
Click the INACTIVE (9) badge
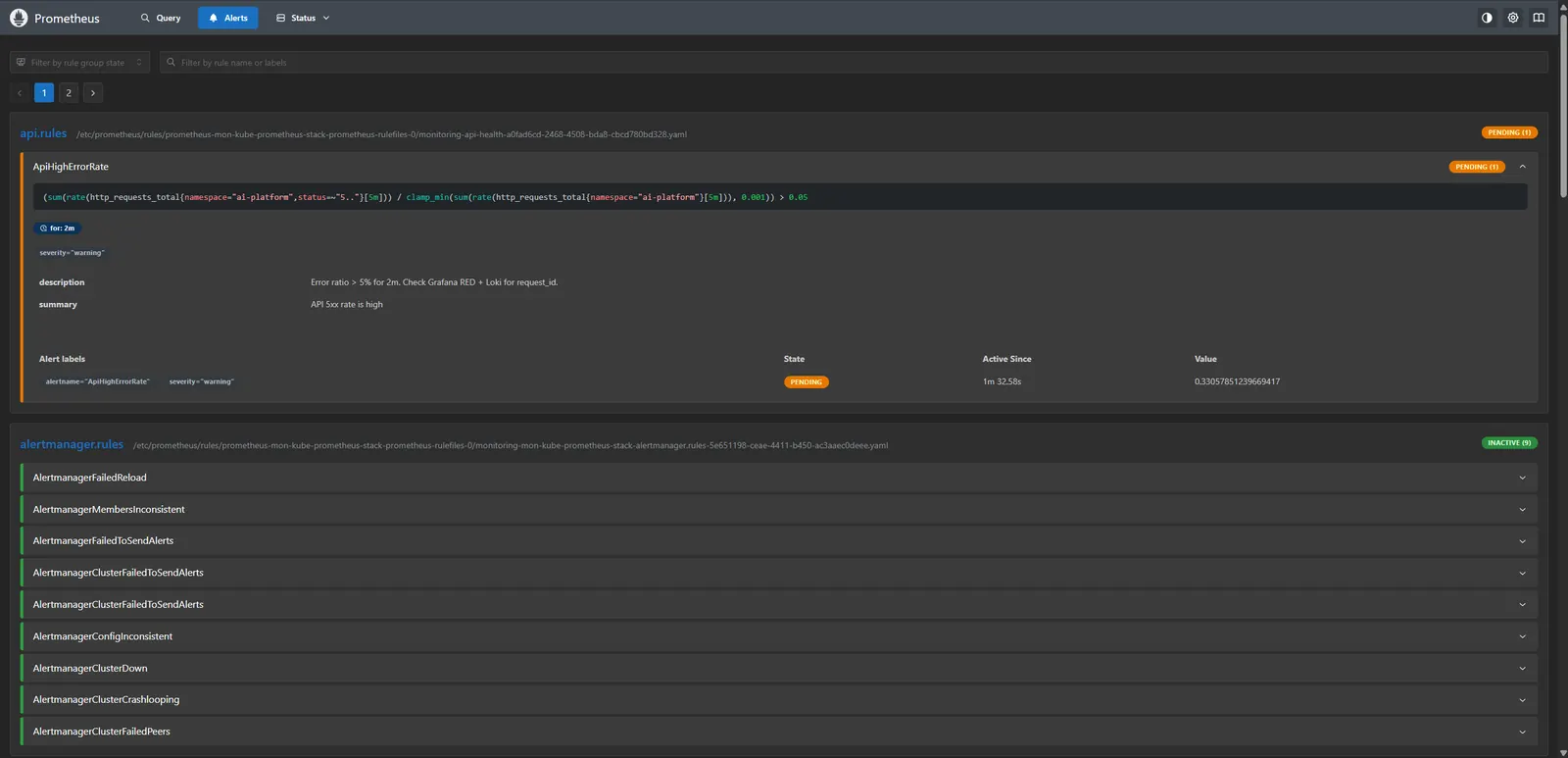[x=1509, y=443]
